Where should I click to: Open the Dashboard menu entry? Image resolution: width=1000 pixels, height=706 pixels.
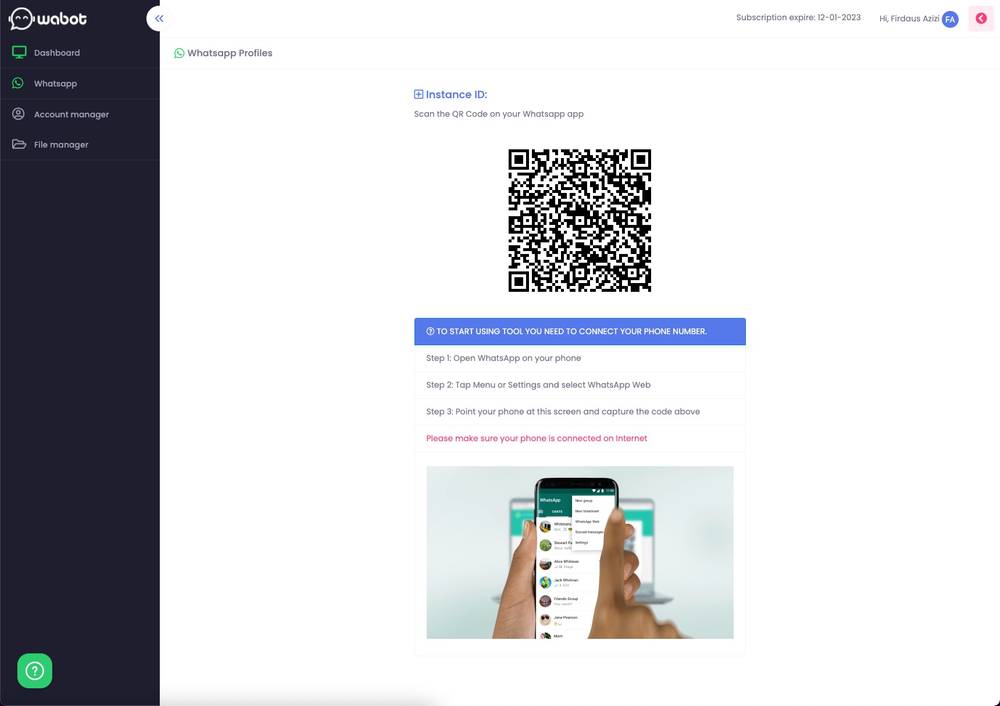(57, 52)
